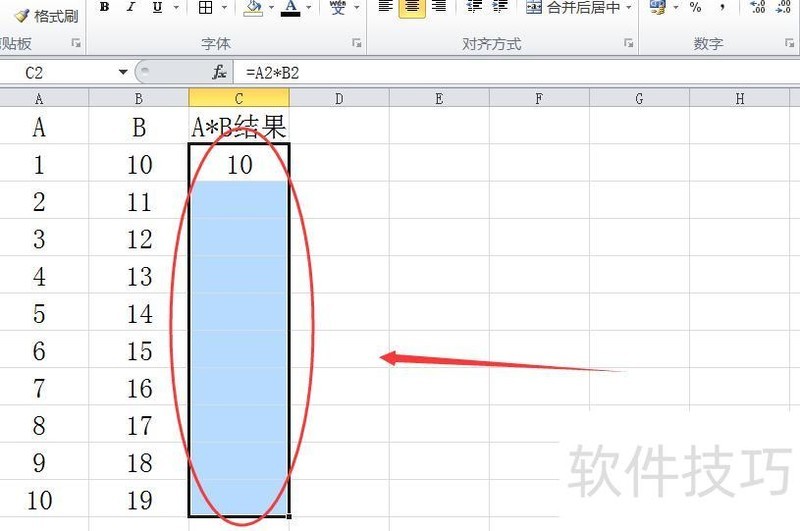The image size is (800, 531).
Task: Open font color dropdown arrow
Action: [309, 7]
